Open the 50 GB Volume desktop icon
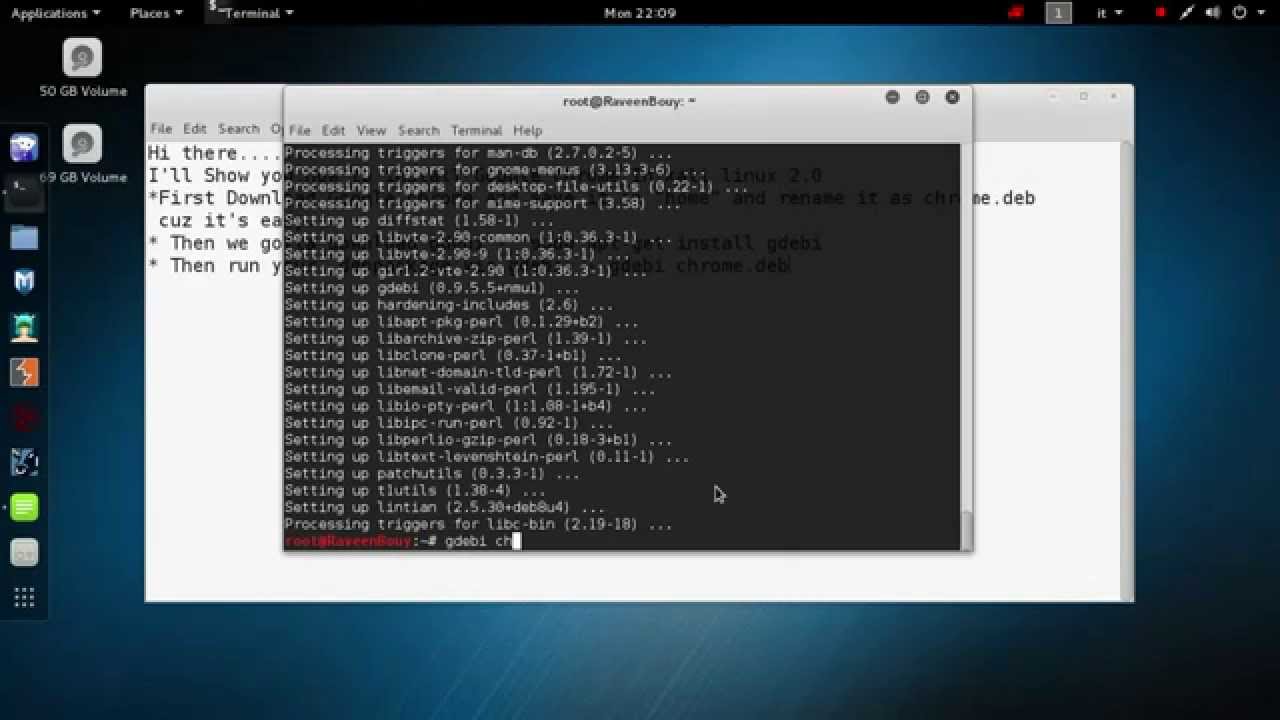Viewport: 1280px width, 720px height. coord(82,68)
